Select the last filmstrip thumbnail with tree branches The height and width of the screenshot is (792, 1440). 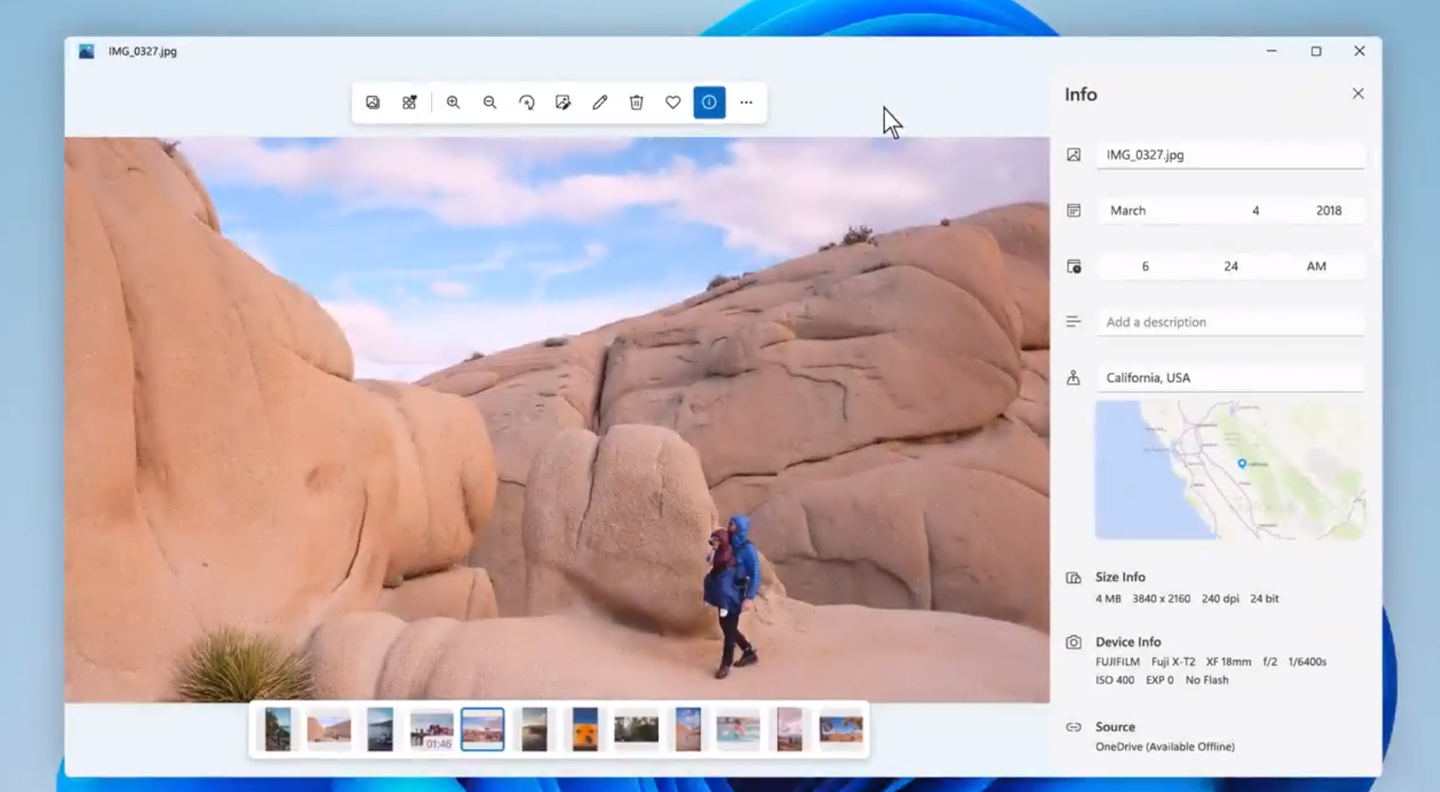(x=841, y=730)
